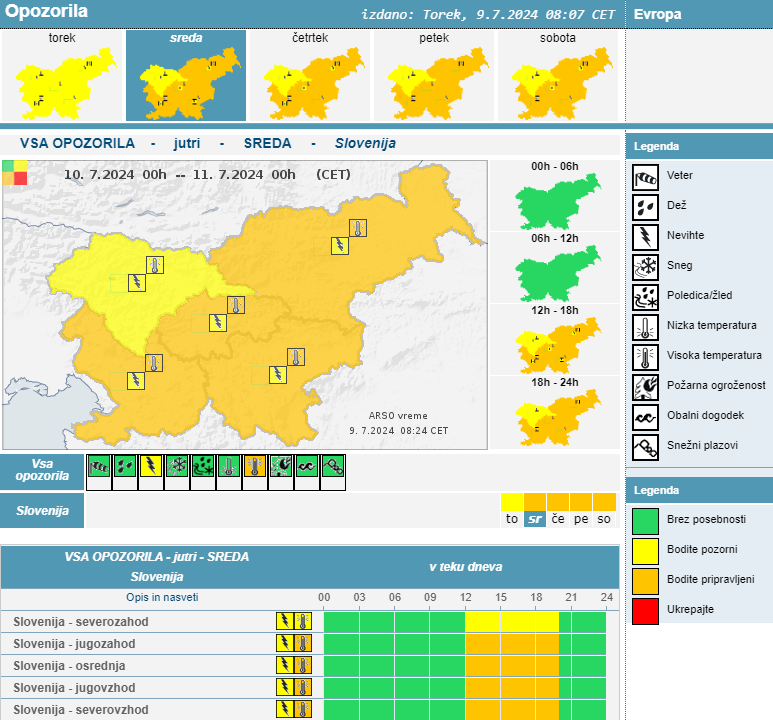Click thunderstorm icon on northeast map region
Viewport: 773px width, 720px height.
coord(341,245)
